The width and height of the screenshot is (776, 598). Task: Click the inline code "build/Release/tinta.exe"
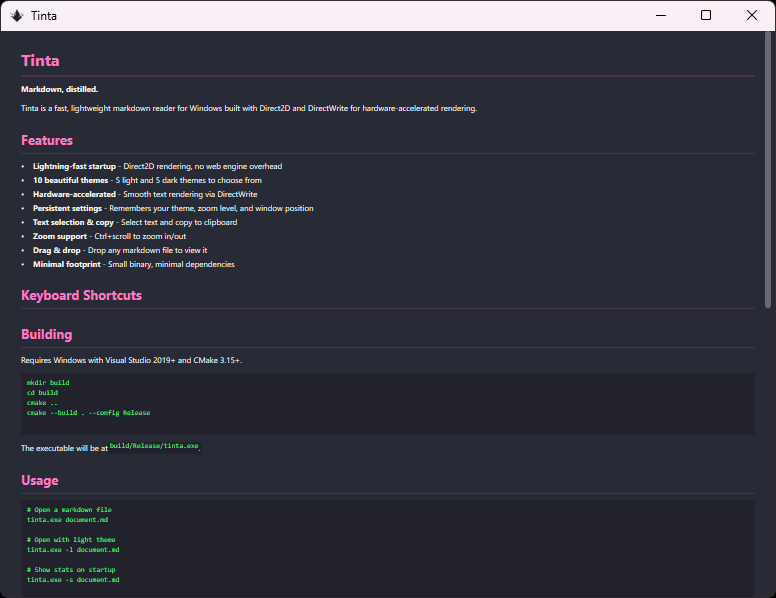[x=154, y=445]
